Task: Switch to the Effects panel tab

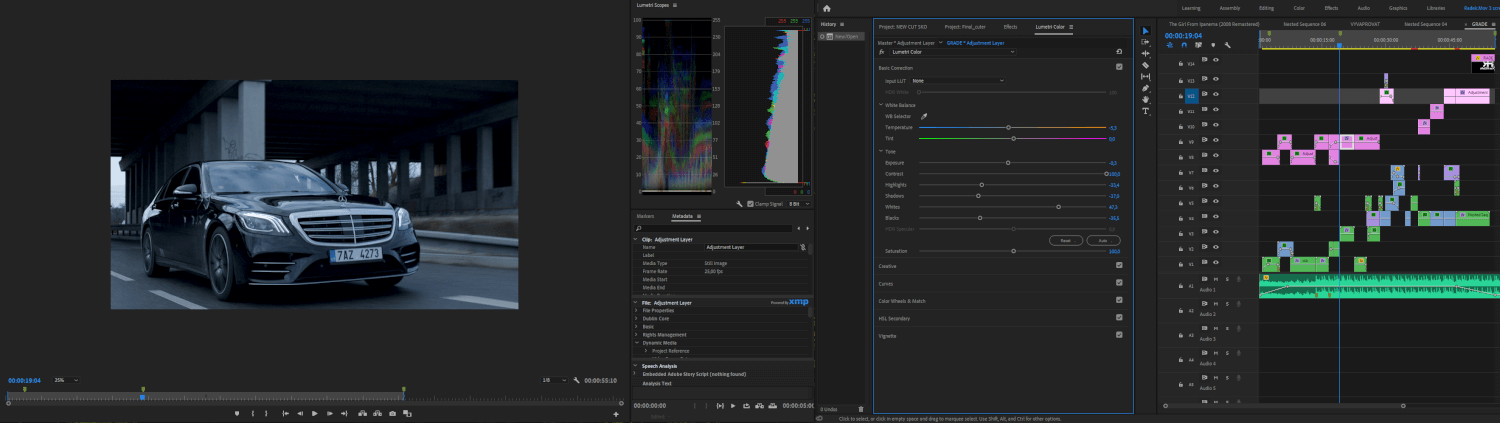Action: [x=1010, y=26]
